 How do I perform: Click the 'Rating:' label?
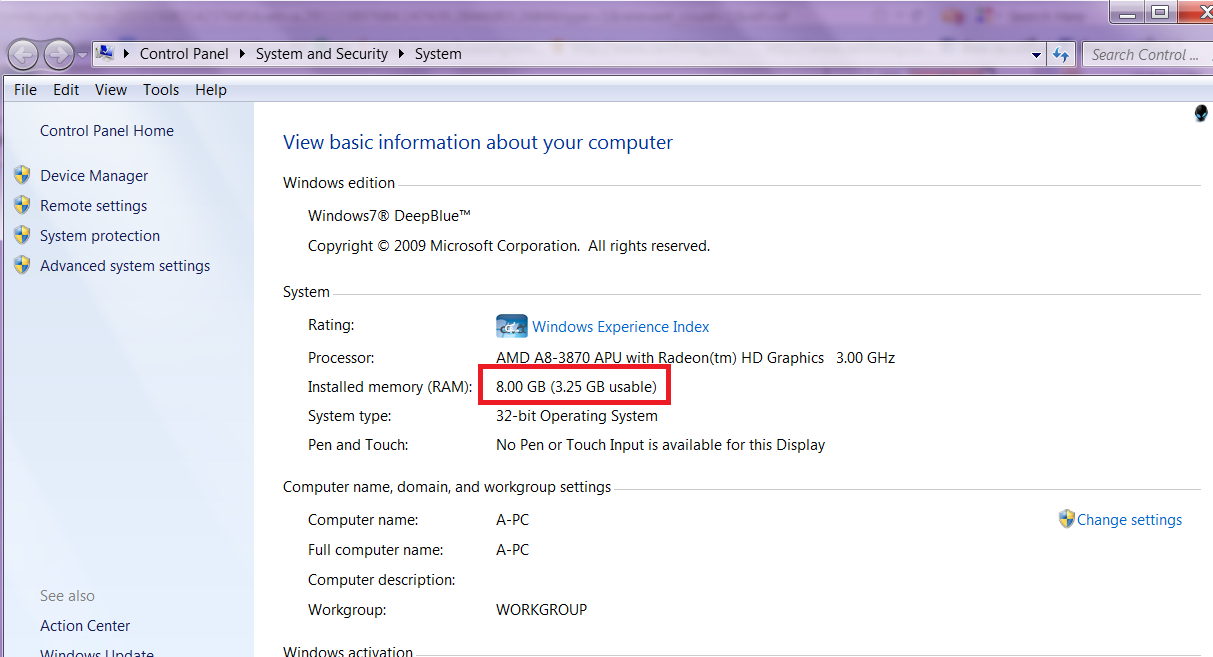[331, 325]
